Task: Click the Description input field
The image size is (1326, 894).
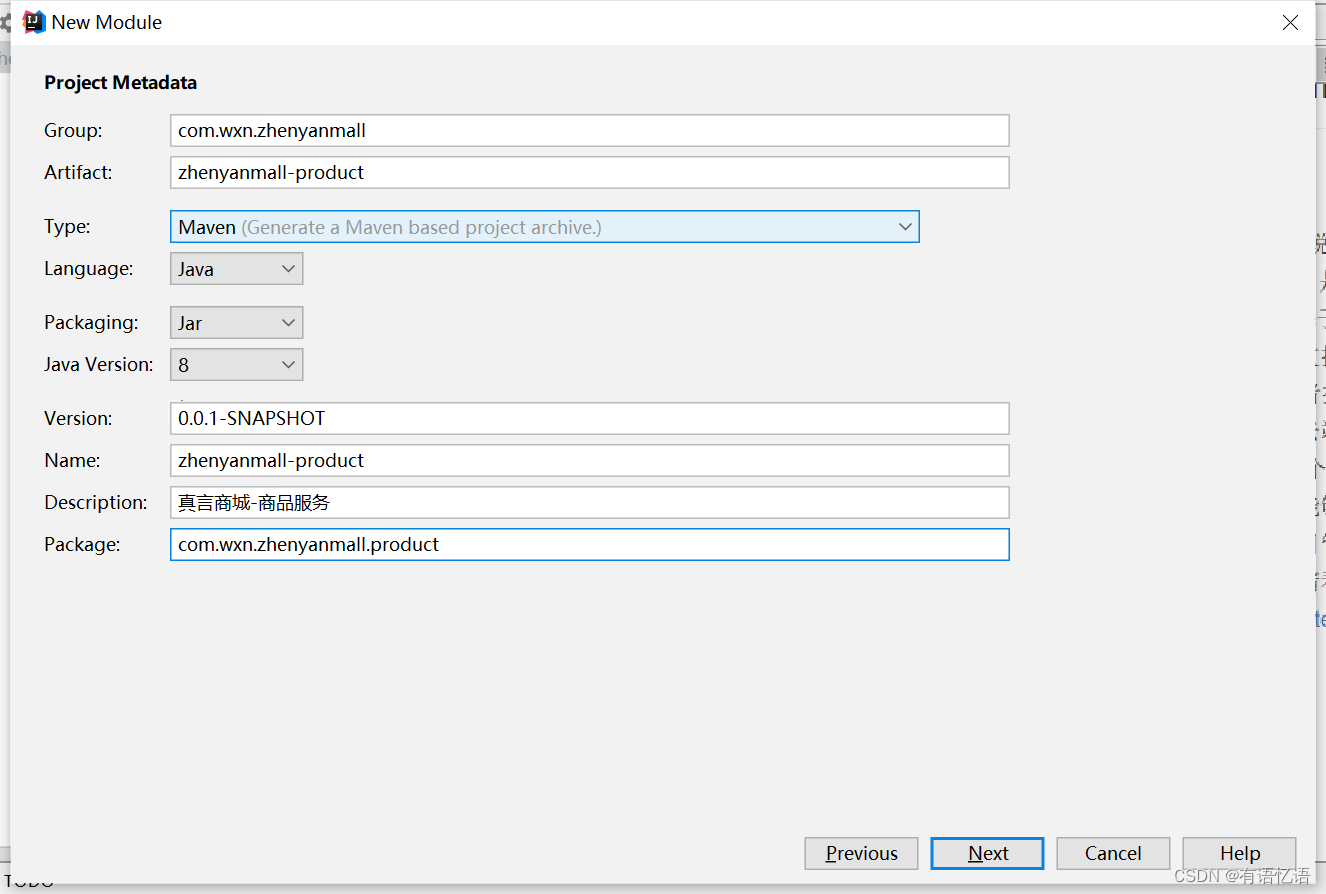Action: (589, 503)
